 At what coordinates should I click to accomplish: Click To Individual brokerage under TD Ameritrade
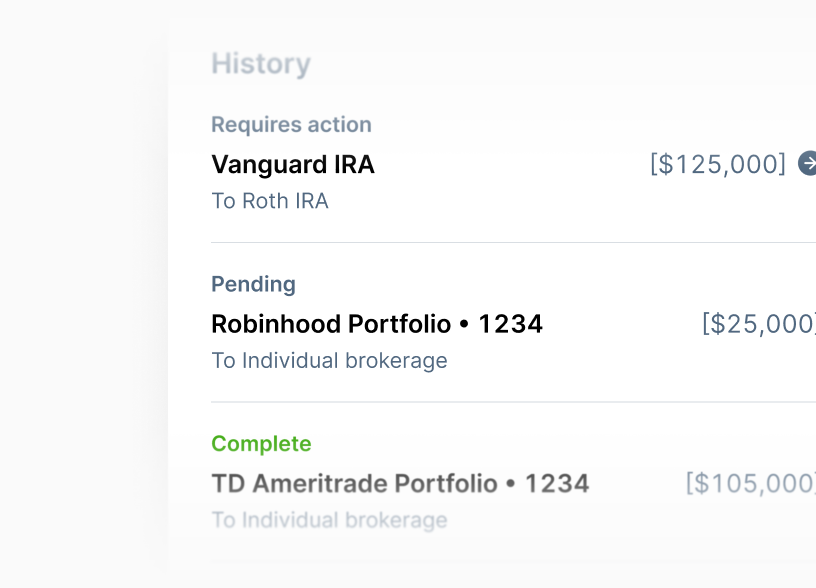pos(329,520)
